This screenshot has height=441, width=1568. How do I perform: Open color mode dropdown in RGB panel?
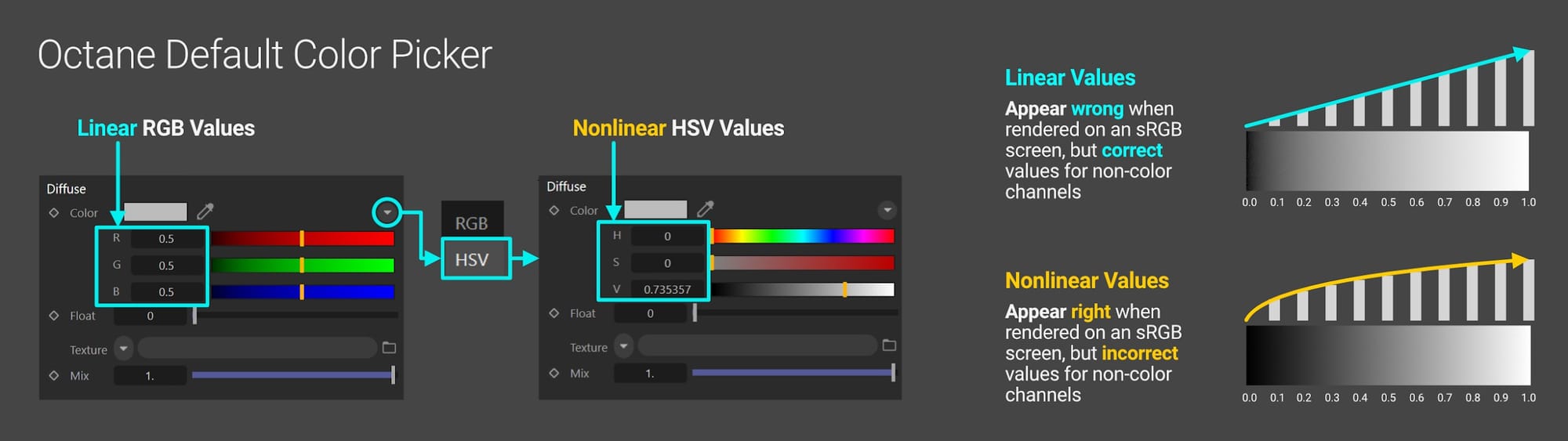pyautogui.click(x=387, y=212)
